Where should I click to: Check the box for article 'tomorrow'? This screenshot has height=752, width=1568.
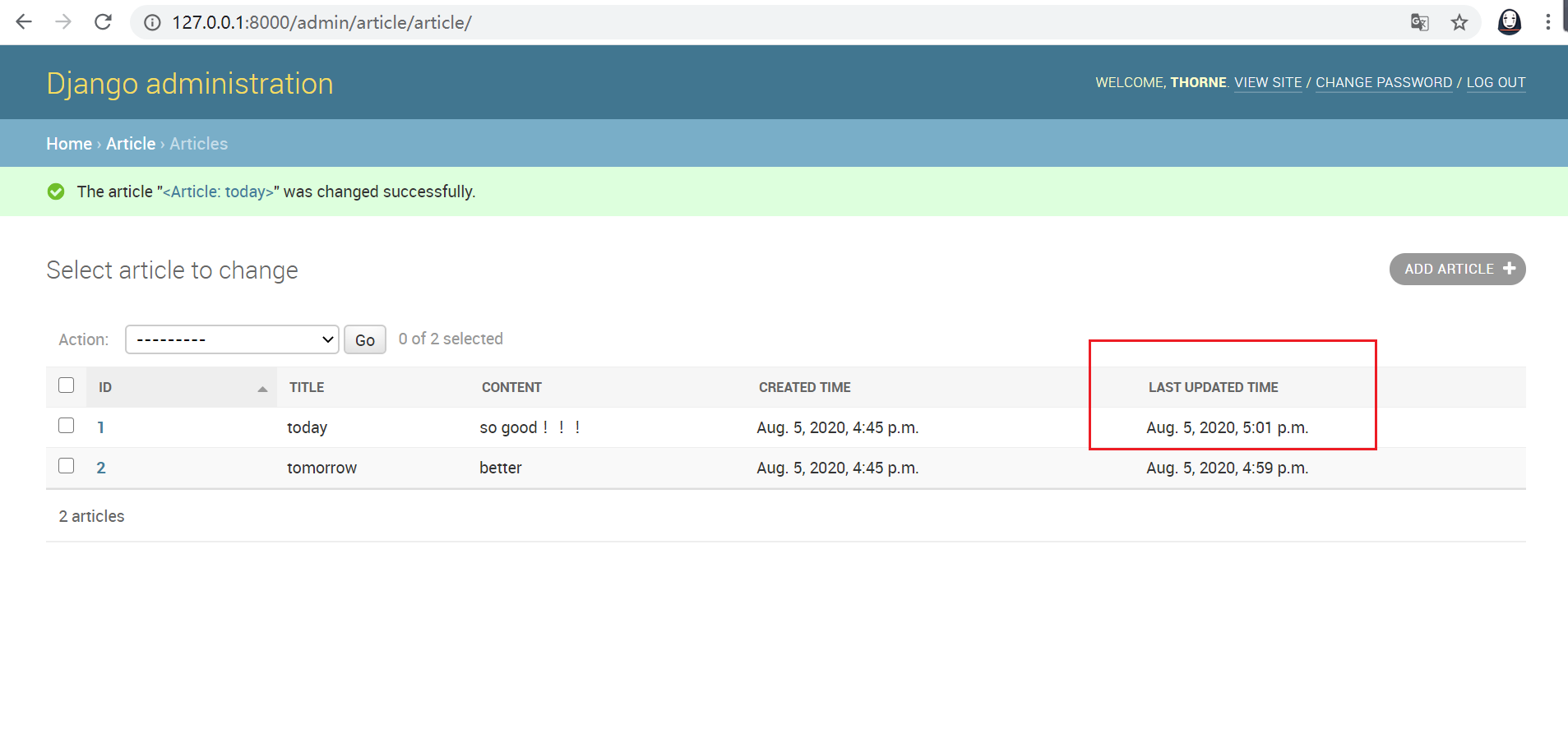pos(67,466)
